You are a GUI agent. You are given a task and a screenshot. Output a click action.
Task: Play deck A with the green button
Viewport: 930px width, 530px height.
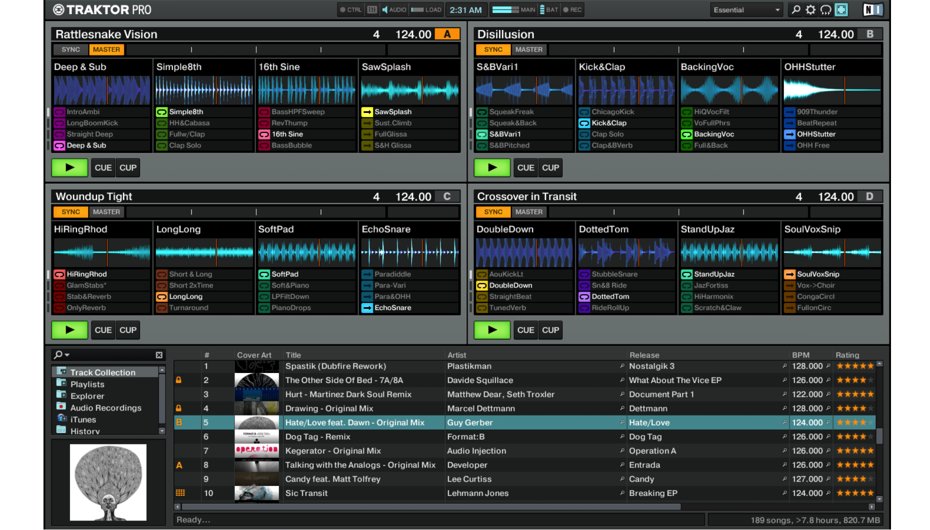(x=69, y=168)
